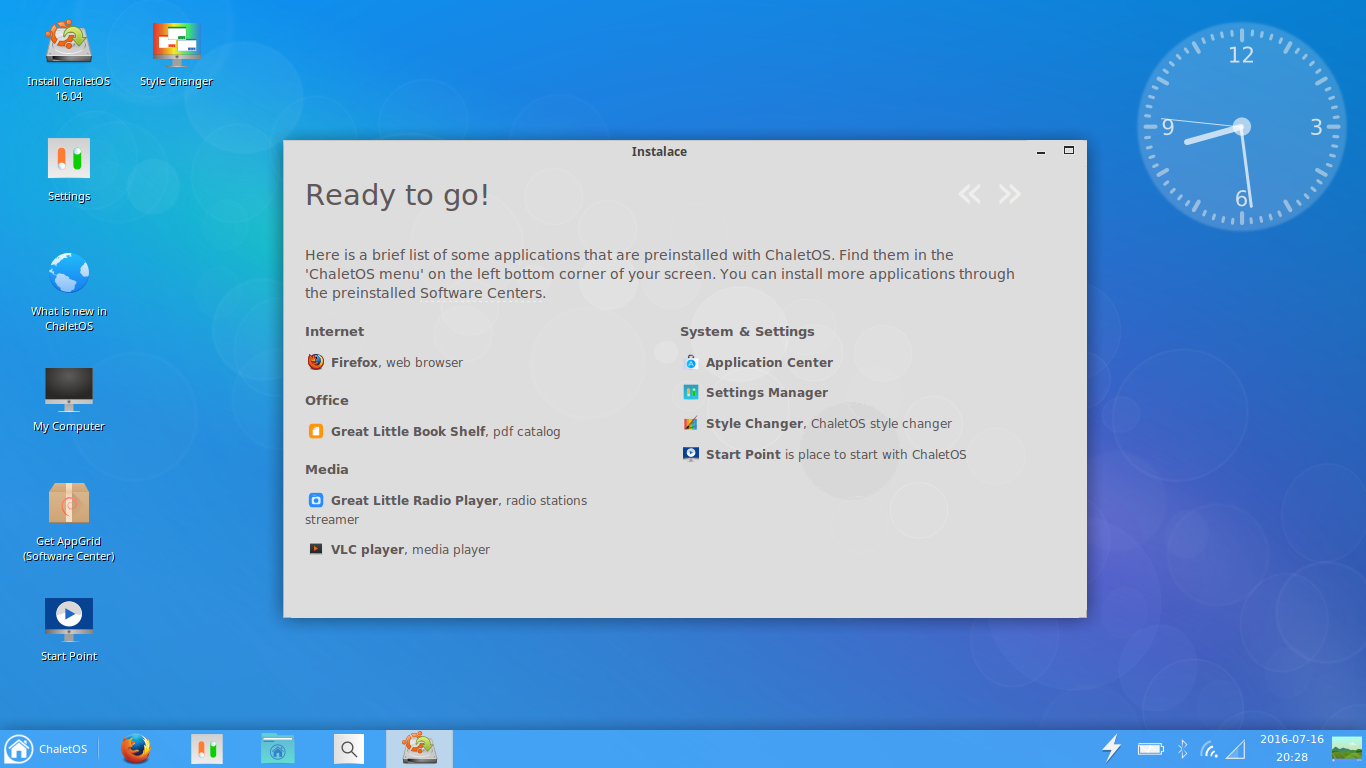Click the 'Office' section heading
Image resolution: width=1366 pixels, height=768 pixels.
pyautogui.click(x=327, y=400)
